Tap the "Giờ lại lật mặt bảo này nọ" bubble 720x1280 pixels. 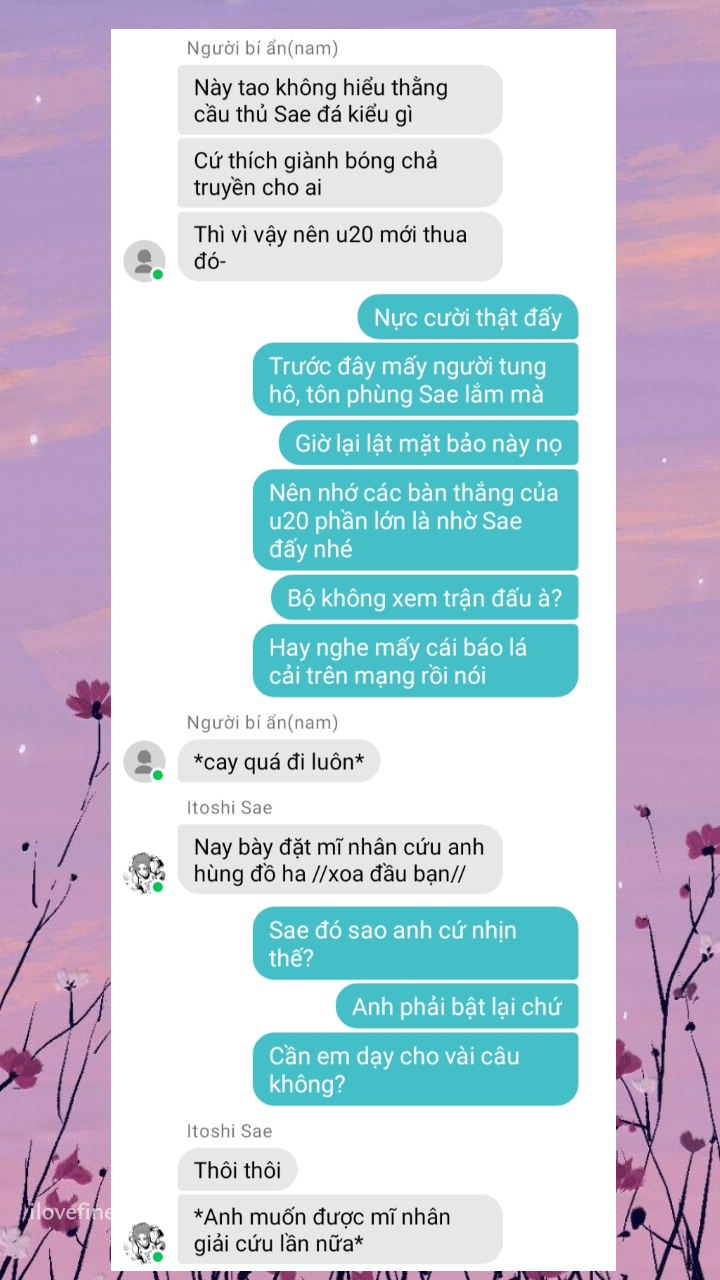point(428,443)
